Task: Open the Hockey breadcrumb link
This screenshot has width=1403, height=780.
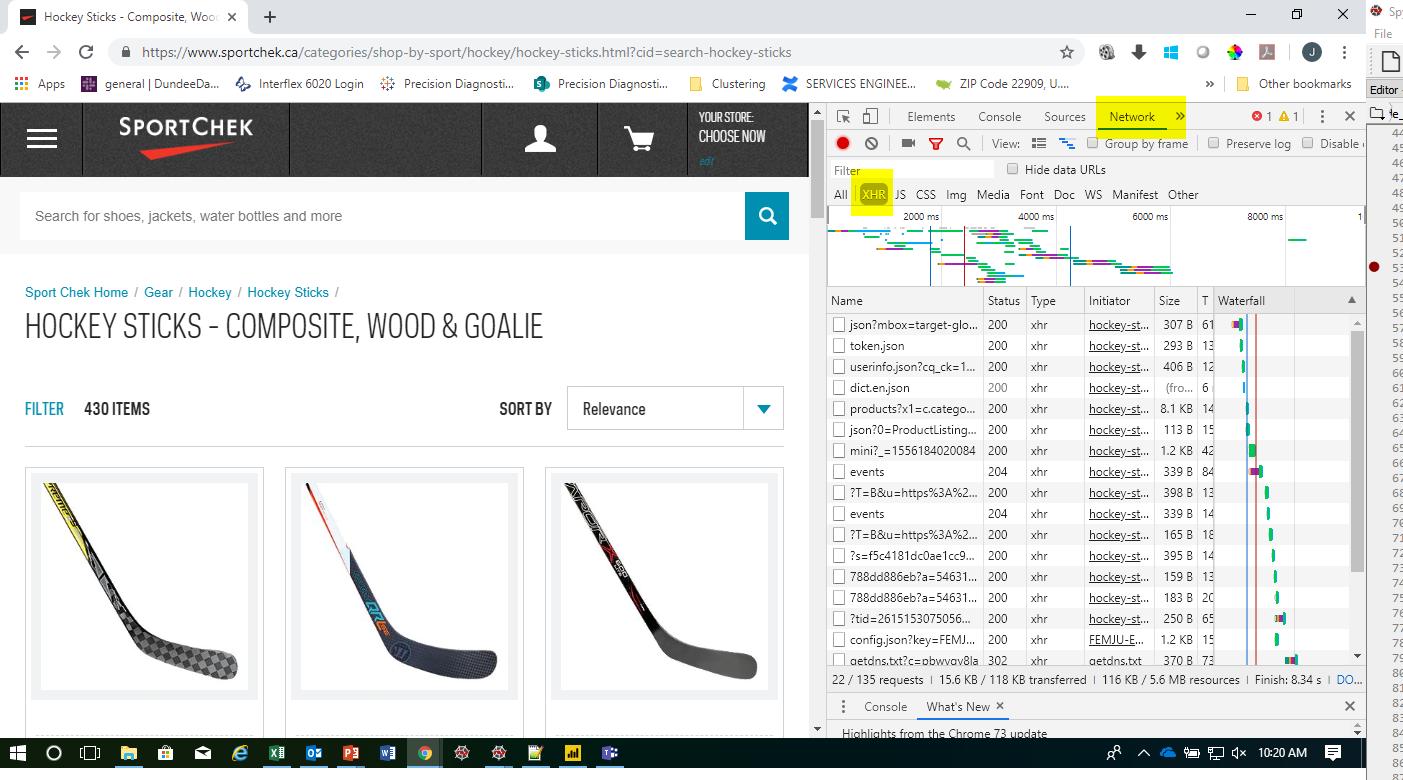Action: click(210, 293)
